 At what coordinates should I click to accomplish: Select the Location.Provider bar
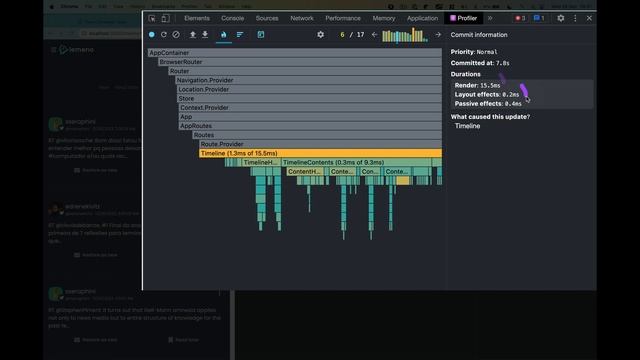(x=309, y=89)
